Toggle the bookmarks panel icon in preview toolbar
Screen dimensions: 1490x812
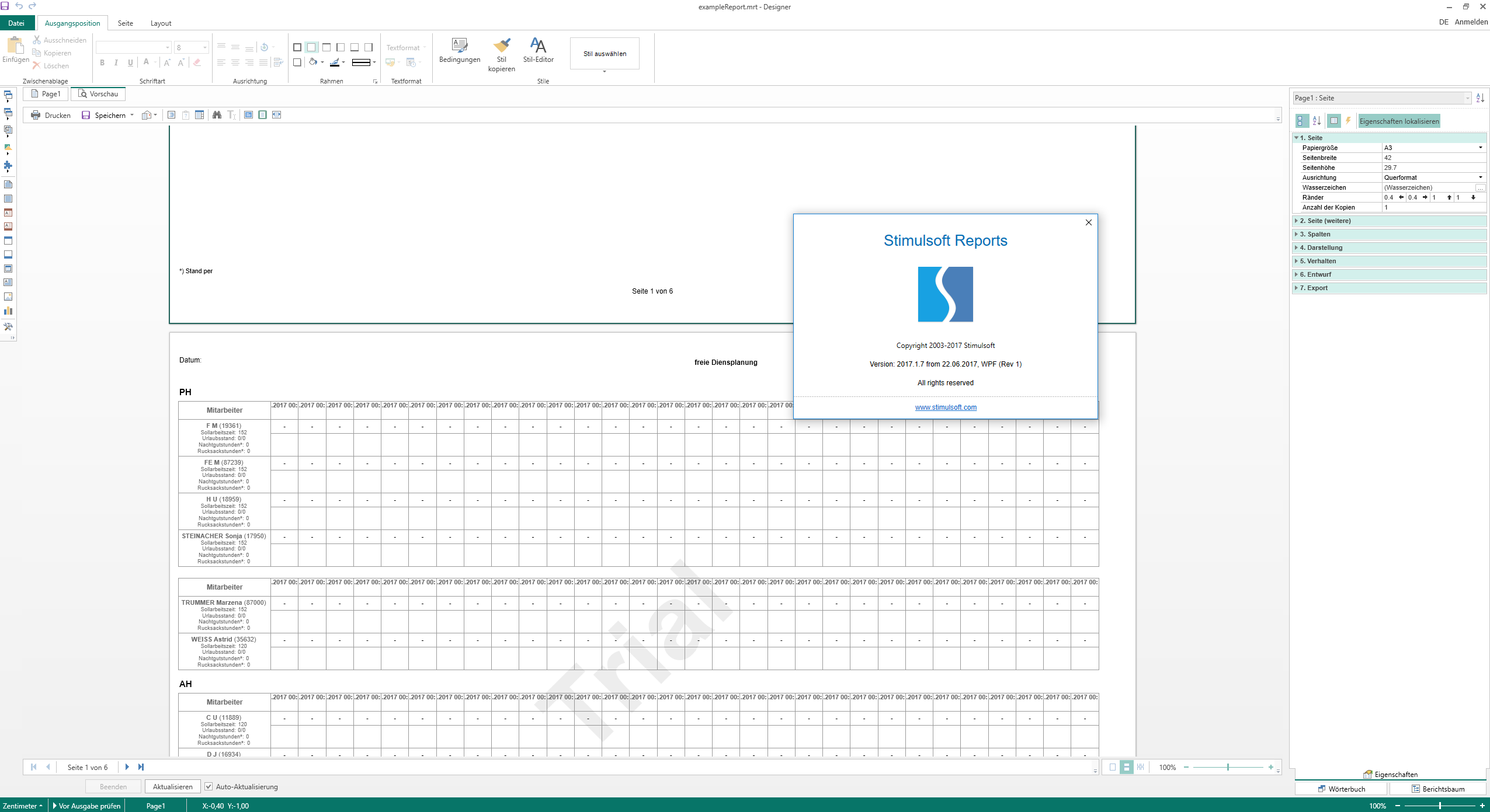click(x=171, y=115)
